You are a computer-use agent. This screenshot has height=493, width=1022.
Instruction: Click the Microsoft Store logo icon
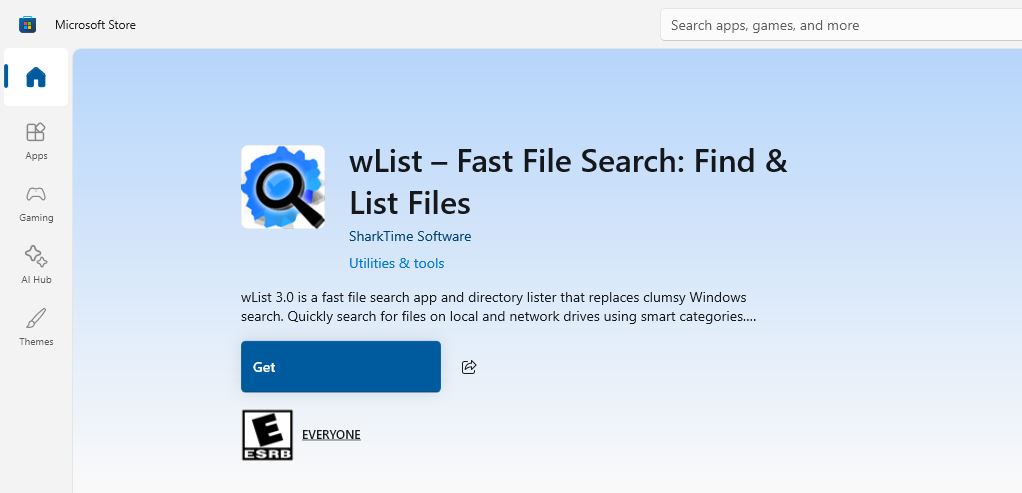point(27,24)
